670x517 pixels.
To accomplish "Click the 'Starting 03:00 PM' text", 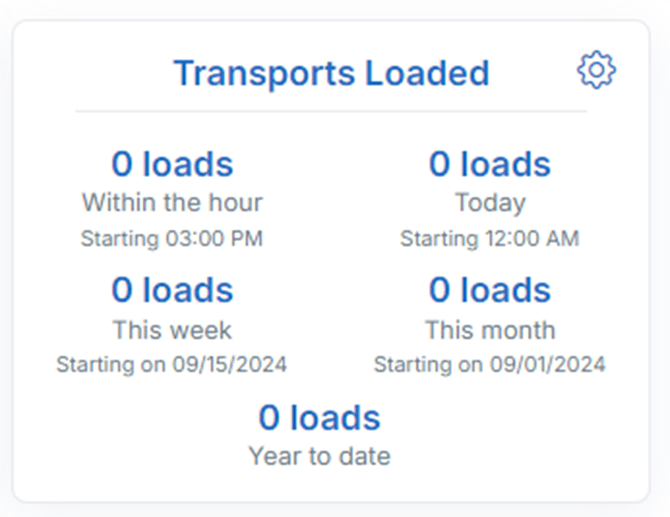I will (172, 239).
